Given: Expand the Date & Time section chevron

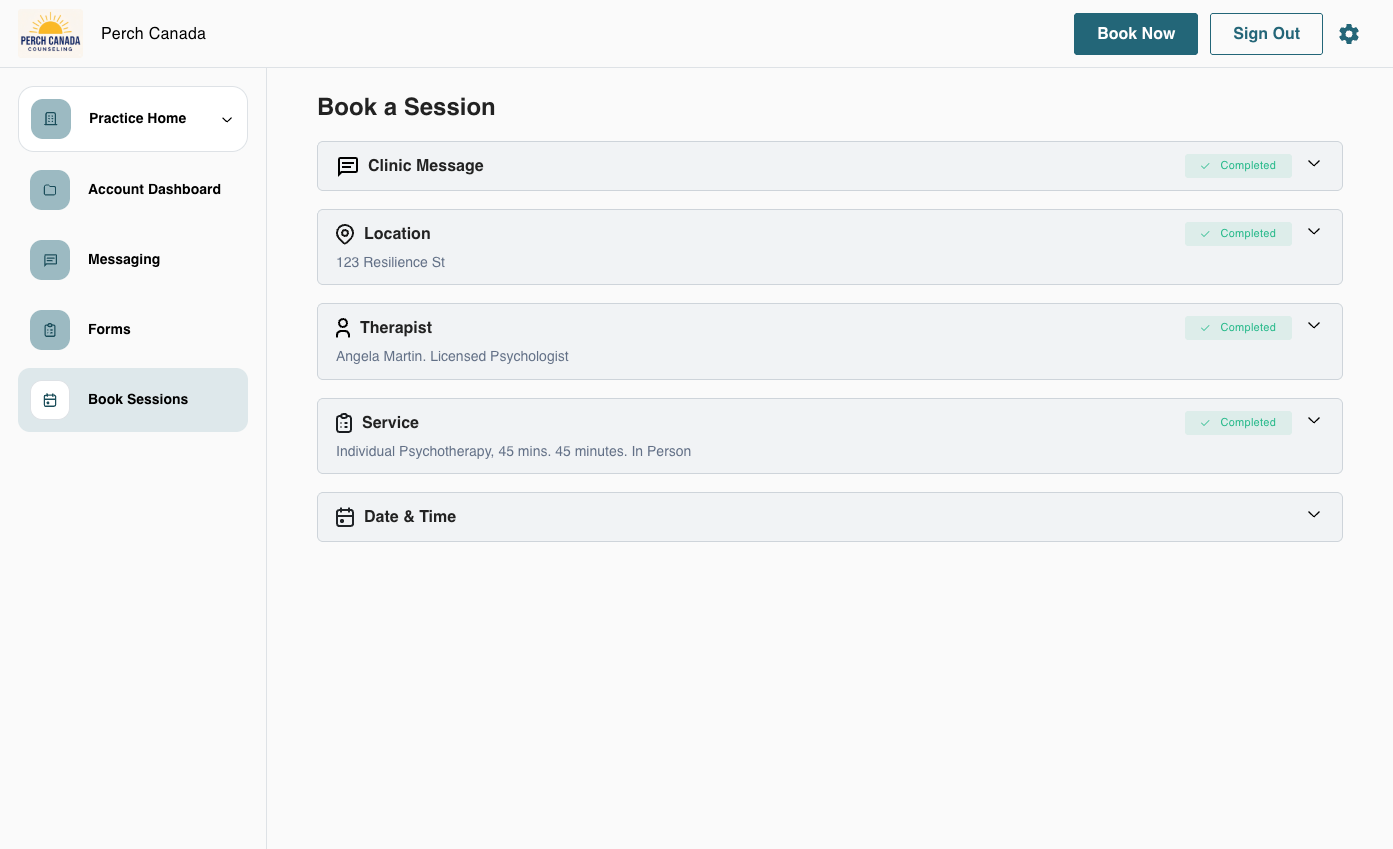Looking at the screenshot, I should tap(1314, 515).
